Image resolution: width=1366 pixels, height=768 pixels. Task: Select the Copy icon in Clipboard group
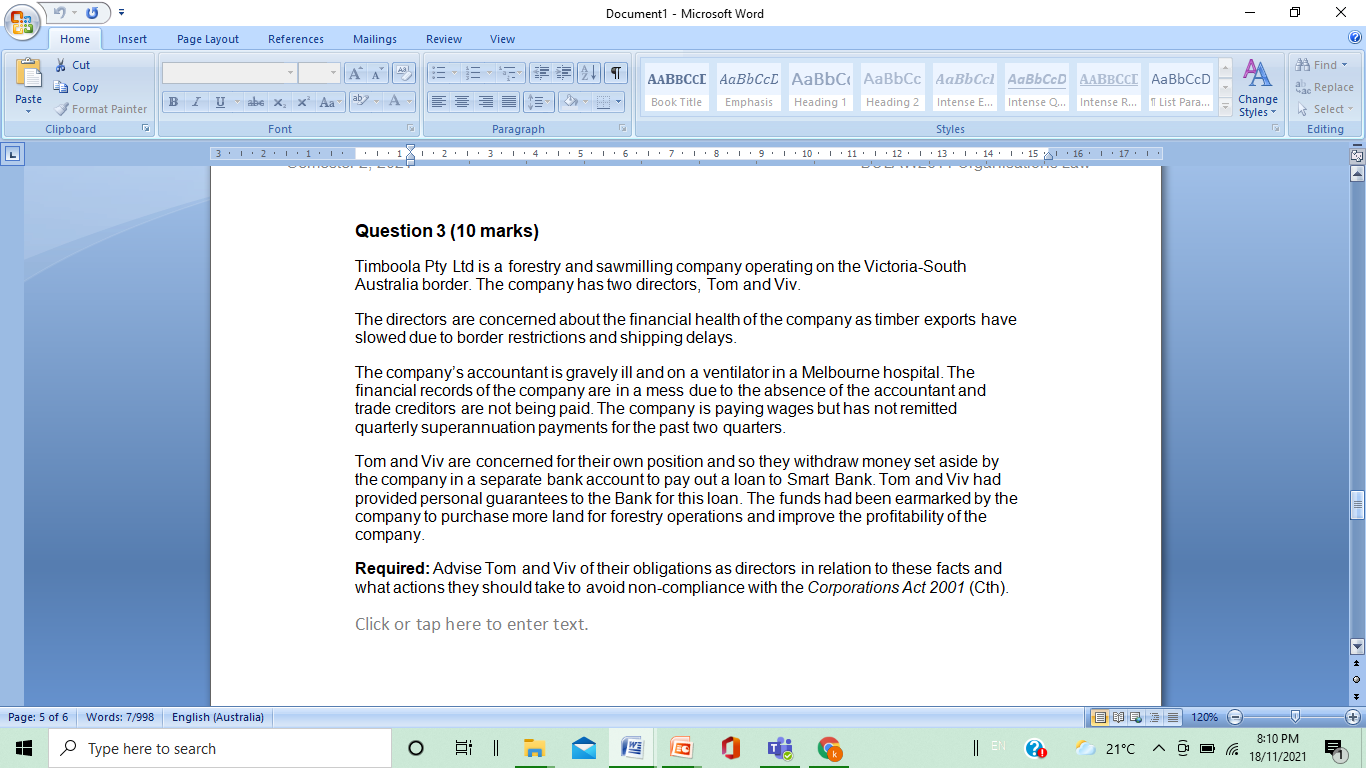click(x=62, y=87)
